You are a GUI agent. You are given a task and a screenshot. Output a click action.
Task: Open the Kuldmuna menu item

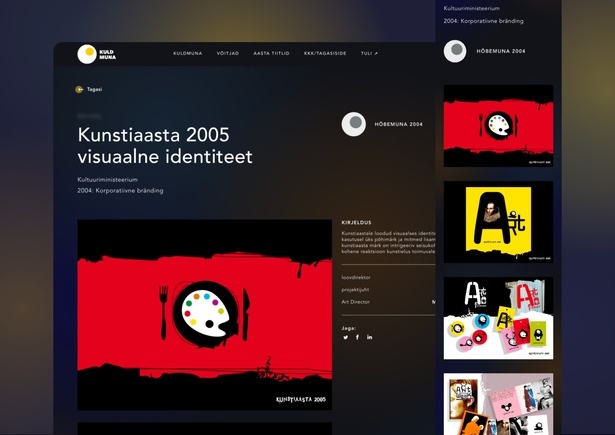[x=187, y=54]
